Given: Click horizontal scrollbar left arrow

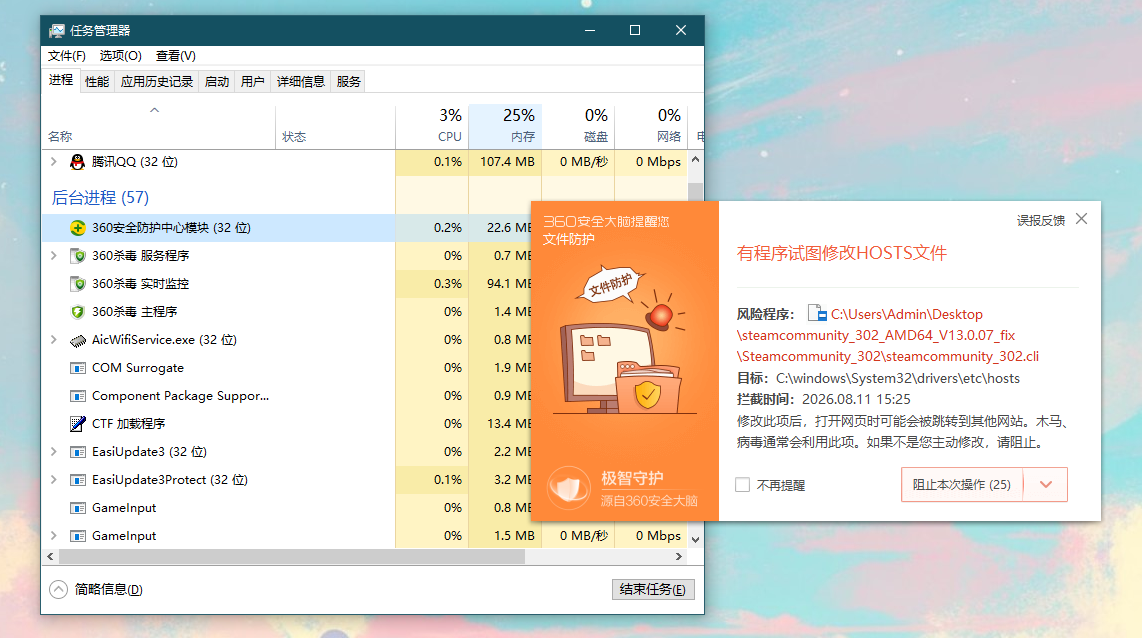Looking at the screenshot, I should 50,556.
